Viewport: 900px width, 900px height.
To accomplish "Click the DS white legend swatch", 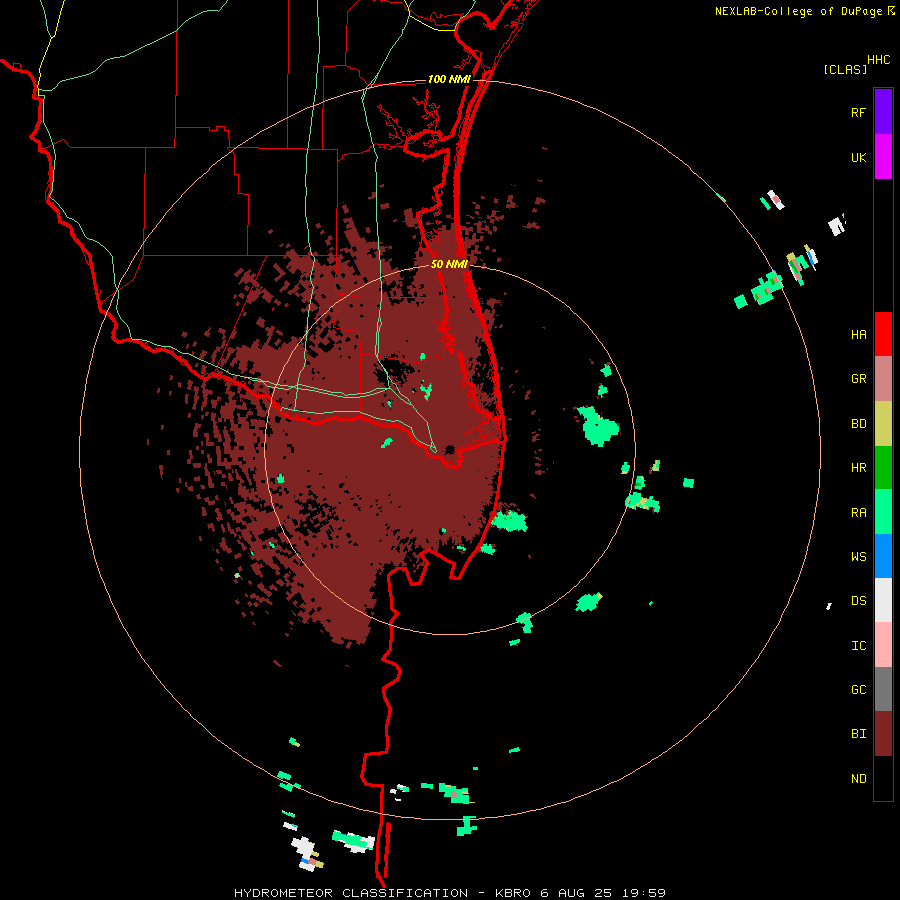I will point(883,600).
